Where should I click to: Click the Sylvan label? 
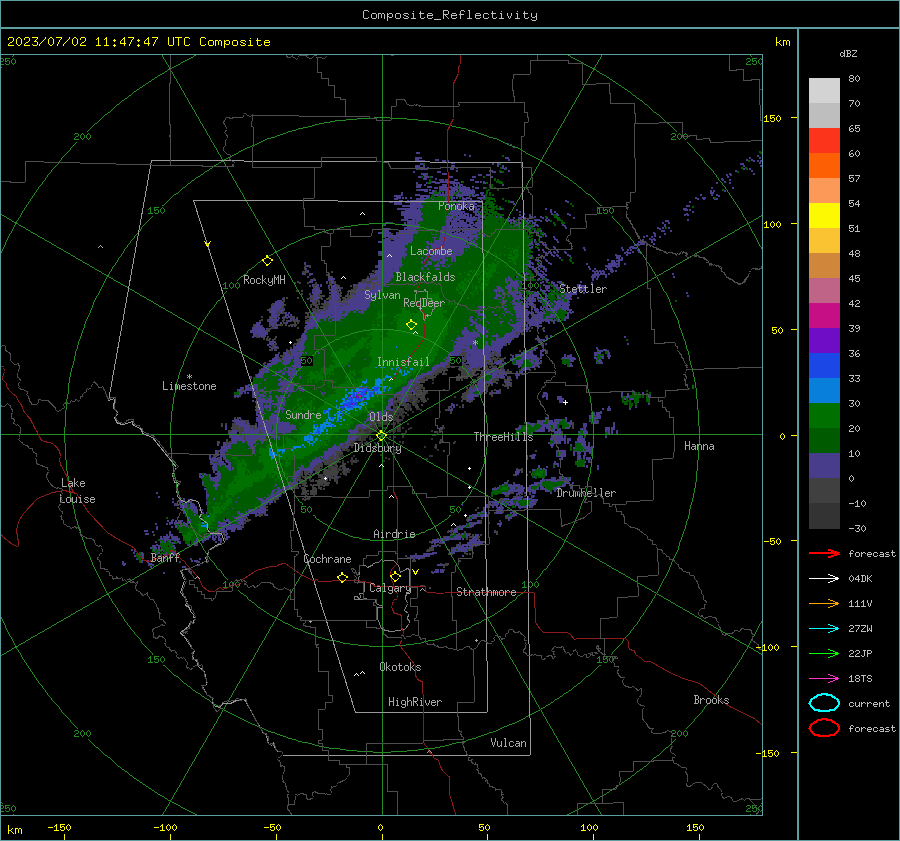coord(382,295)
